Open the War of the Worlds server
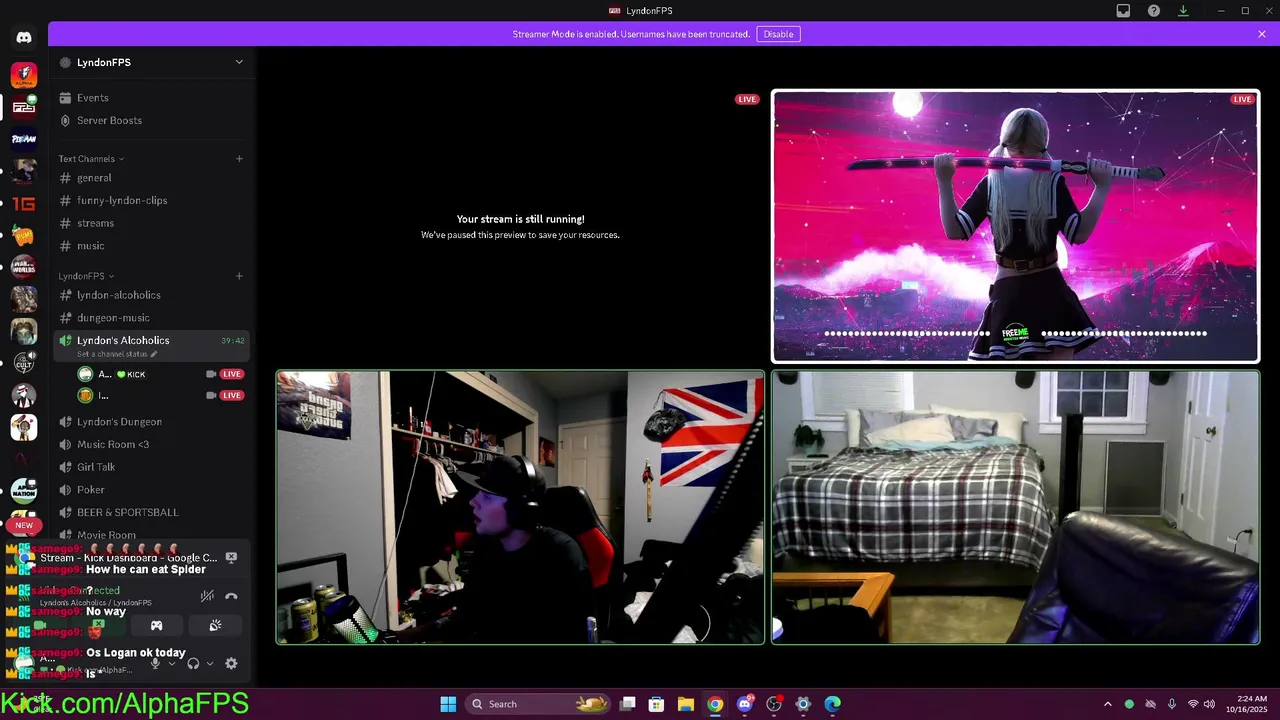This screenshot has width=1280, height=720. coord(24,267)
